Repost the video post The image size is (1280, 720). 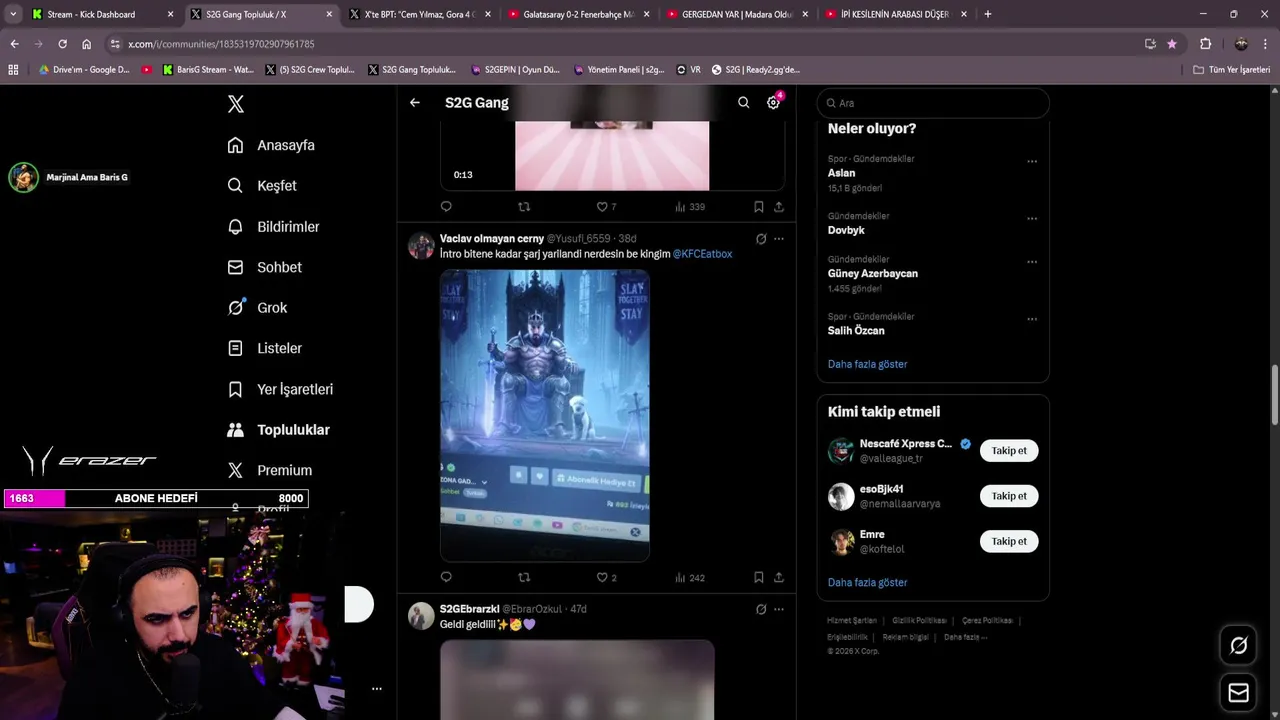(x=524, y=207)
